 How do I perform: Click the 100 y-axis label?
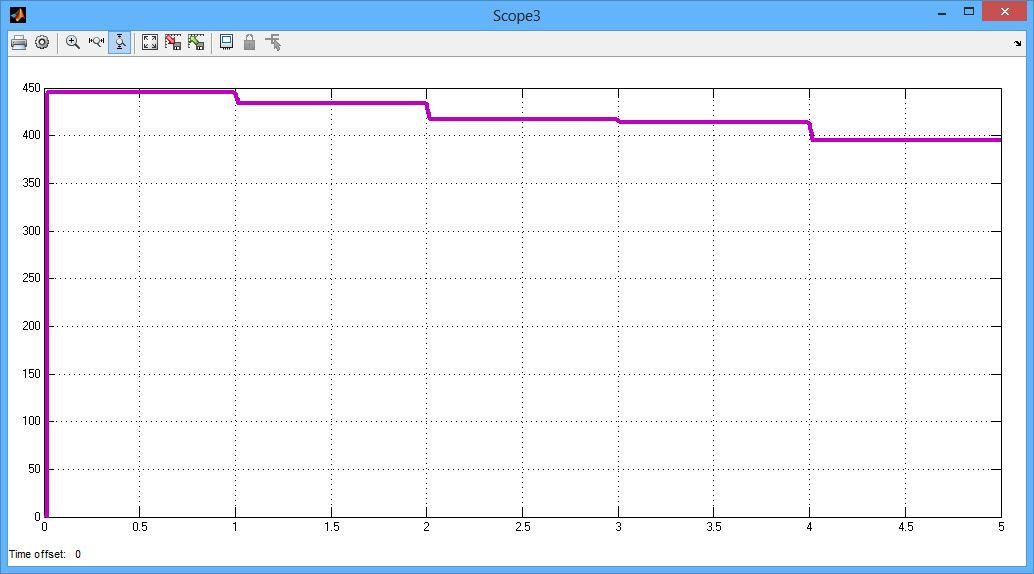tap(31, 421)
